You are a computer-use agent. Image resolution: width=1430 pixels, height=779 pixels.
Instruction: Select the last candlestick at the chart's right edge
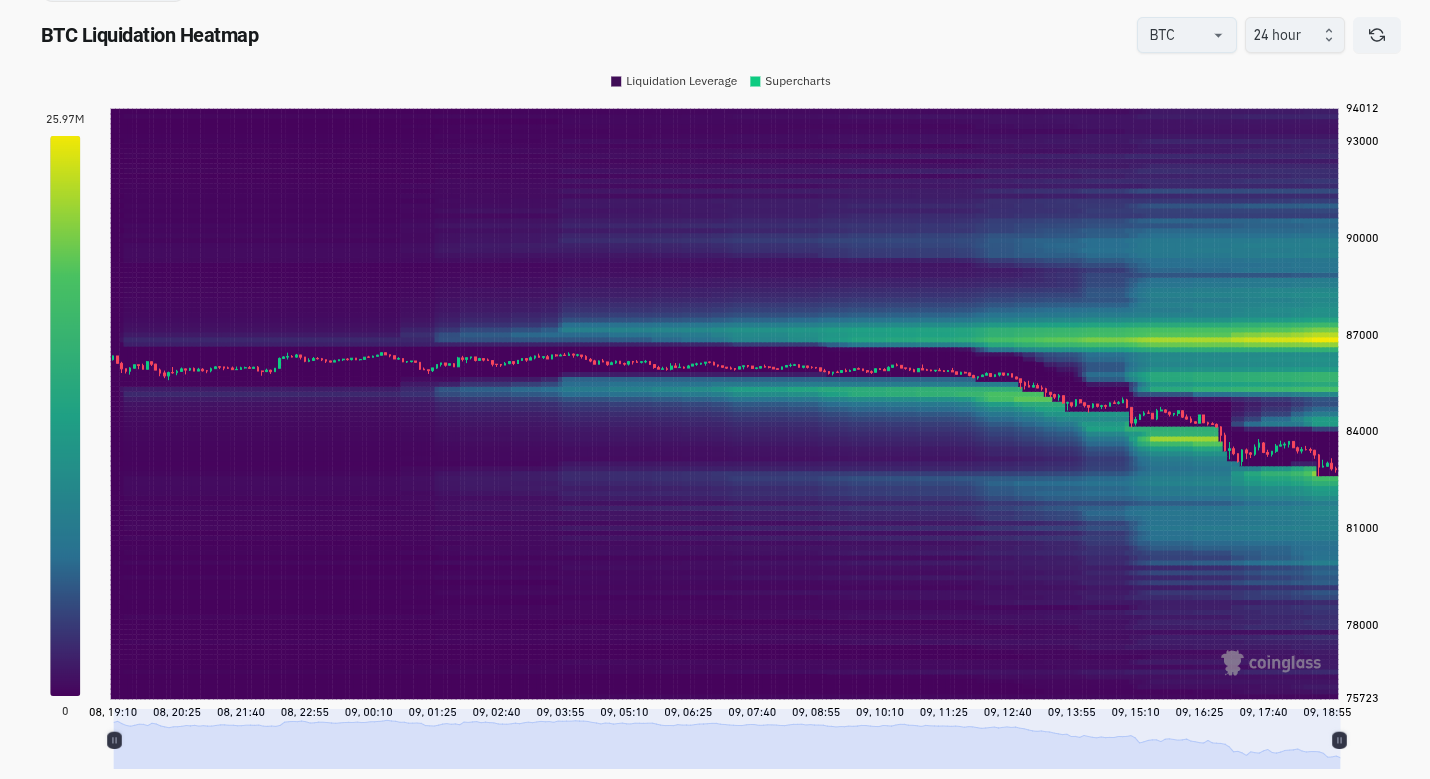click(x=1334, y=467)
